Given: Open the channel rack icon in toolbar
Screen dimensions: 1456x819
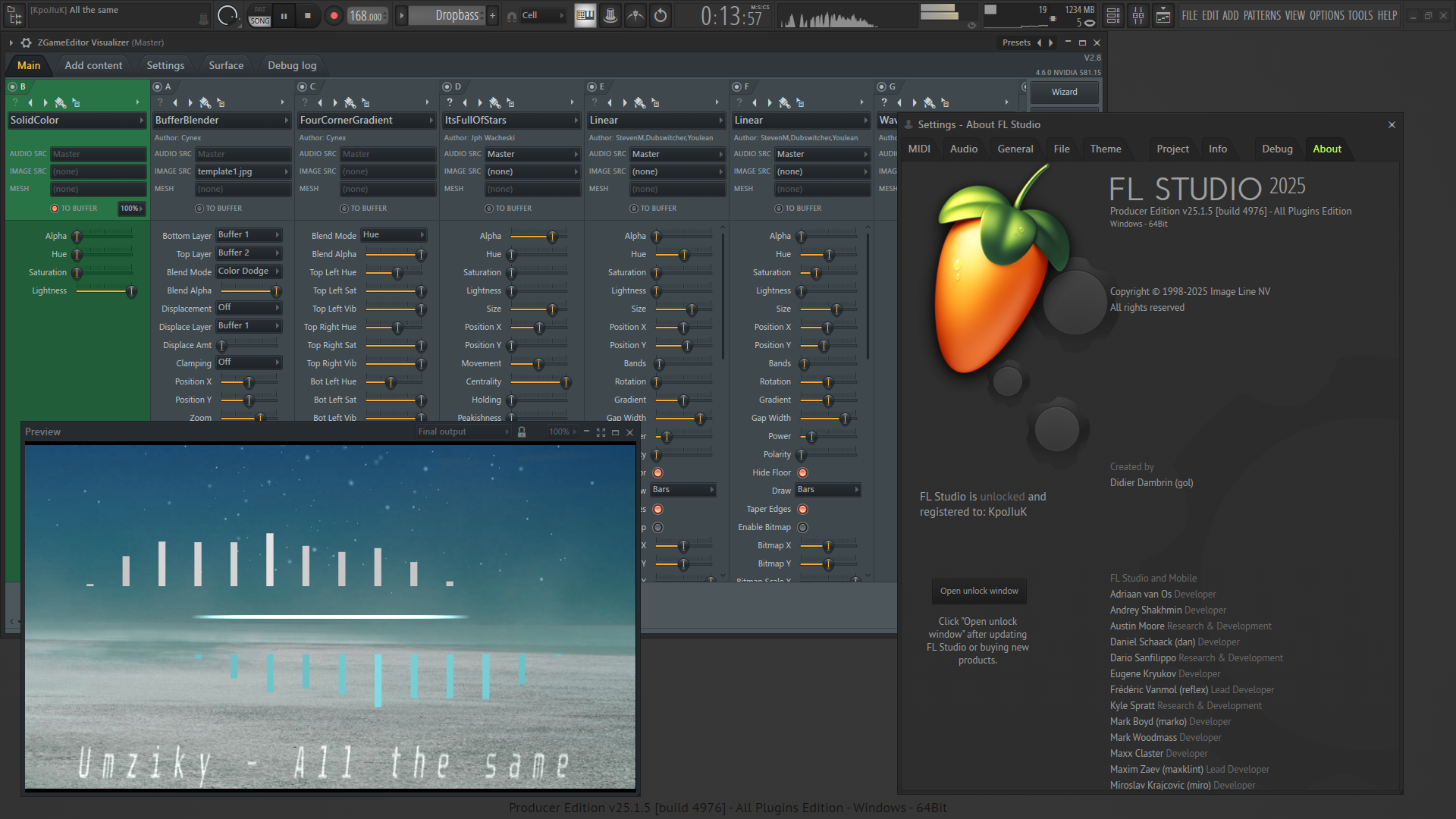Looking at the screenshot, I should 1163,15.
